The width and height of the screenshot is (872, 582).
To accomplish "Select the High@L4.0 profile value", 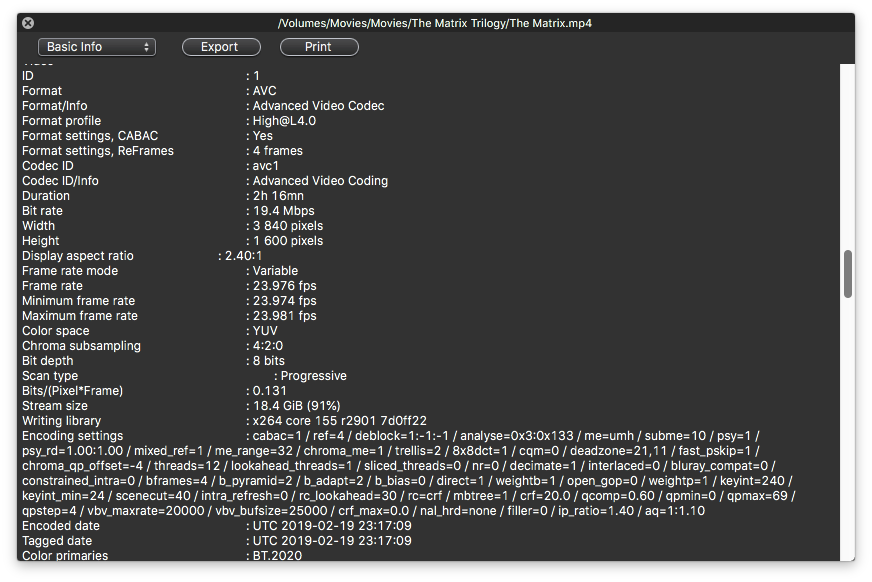I will [x=284, y=121].
